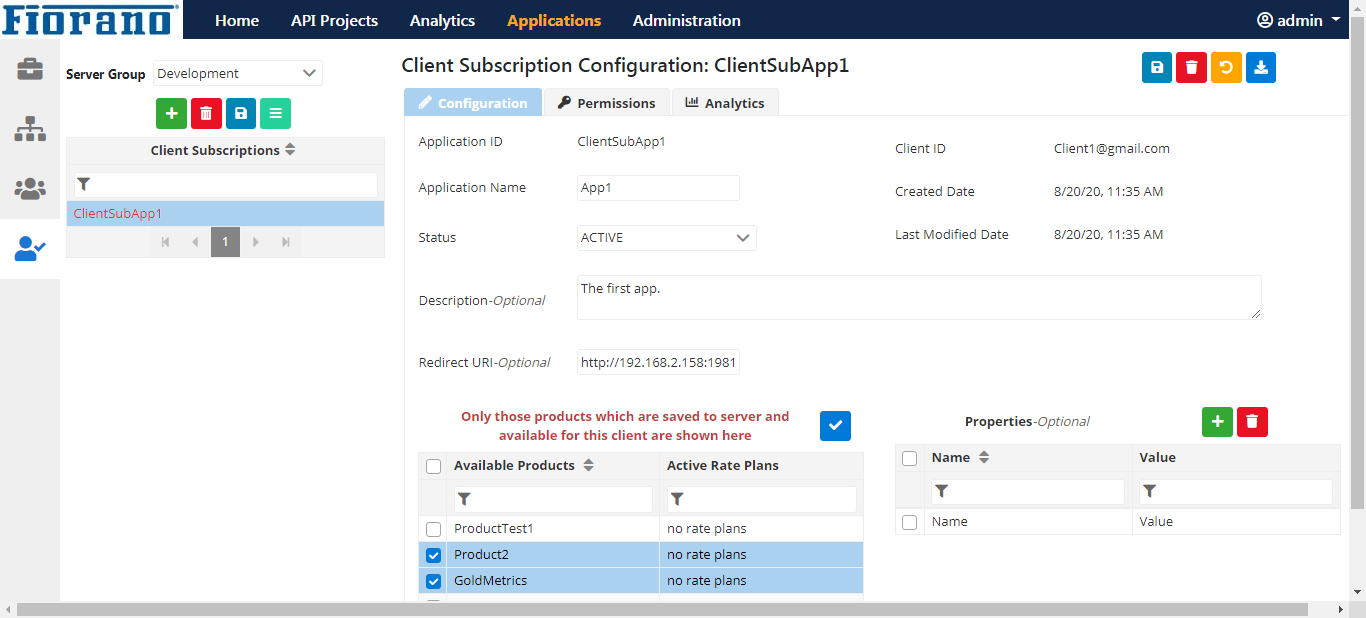1366x618 pixels.
Task: Click the orange refresh icon at top right
Action: click(1226, 68)
